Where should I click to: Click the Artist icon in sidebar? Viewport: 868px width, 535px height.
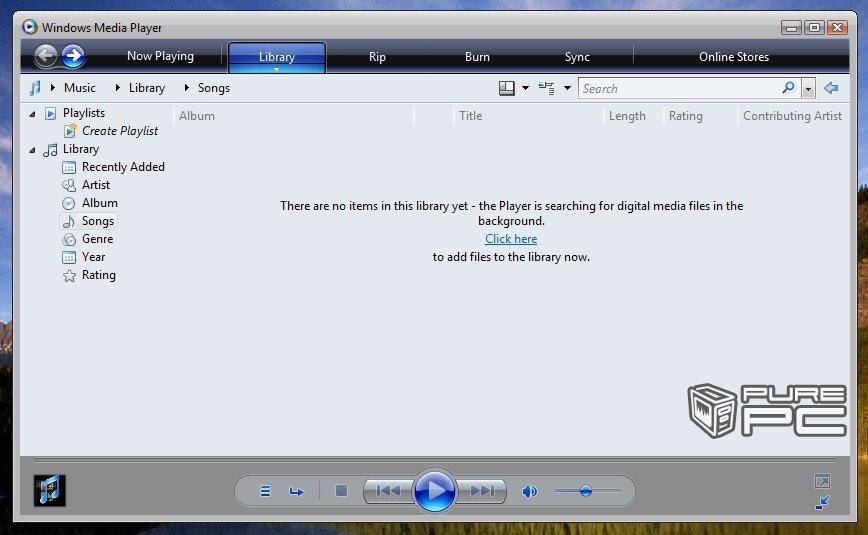pyautogui.click(x=69, y=186)
